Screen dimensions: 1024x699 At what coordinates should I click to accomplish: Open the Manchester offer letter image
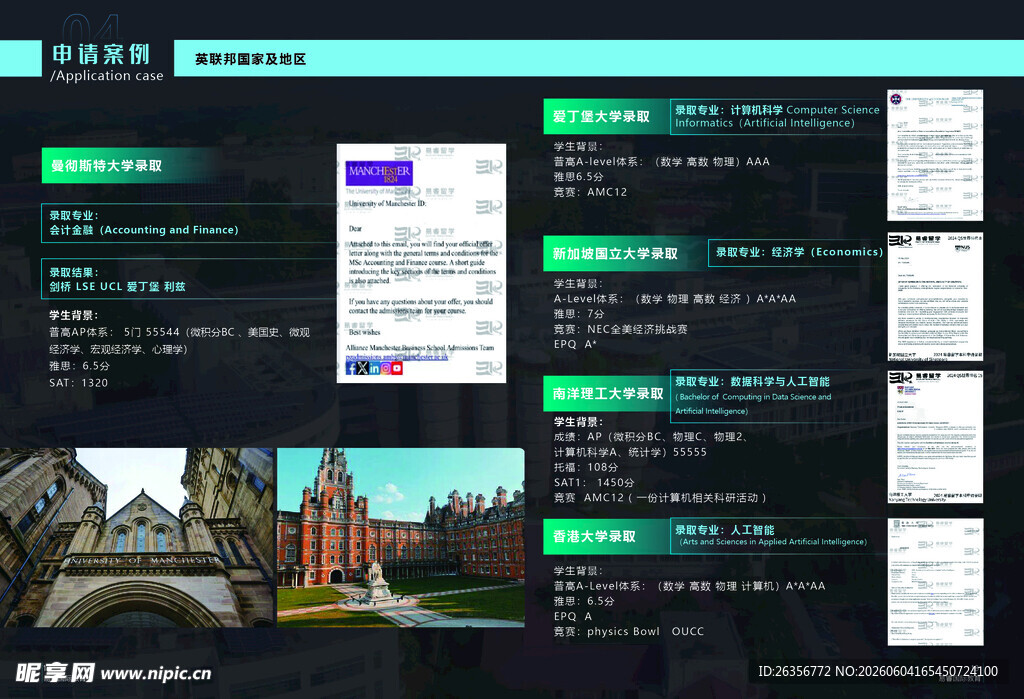(x=421, y=263)
